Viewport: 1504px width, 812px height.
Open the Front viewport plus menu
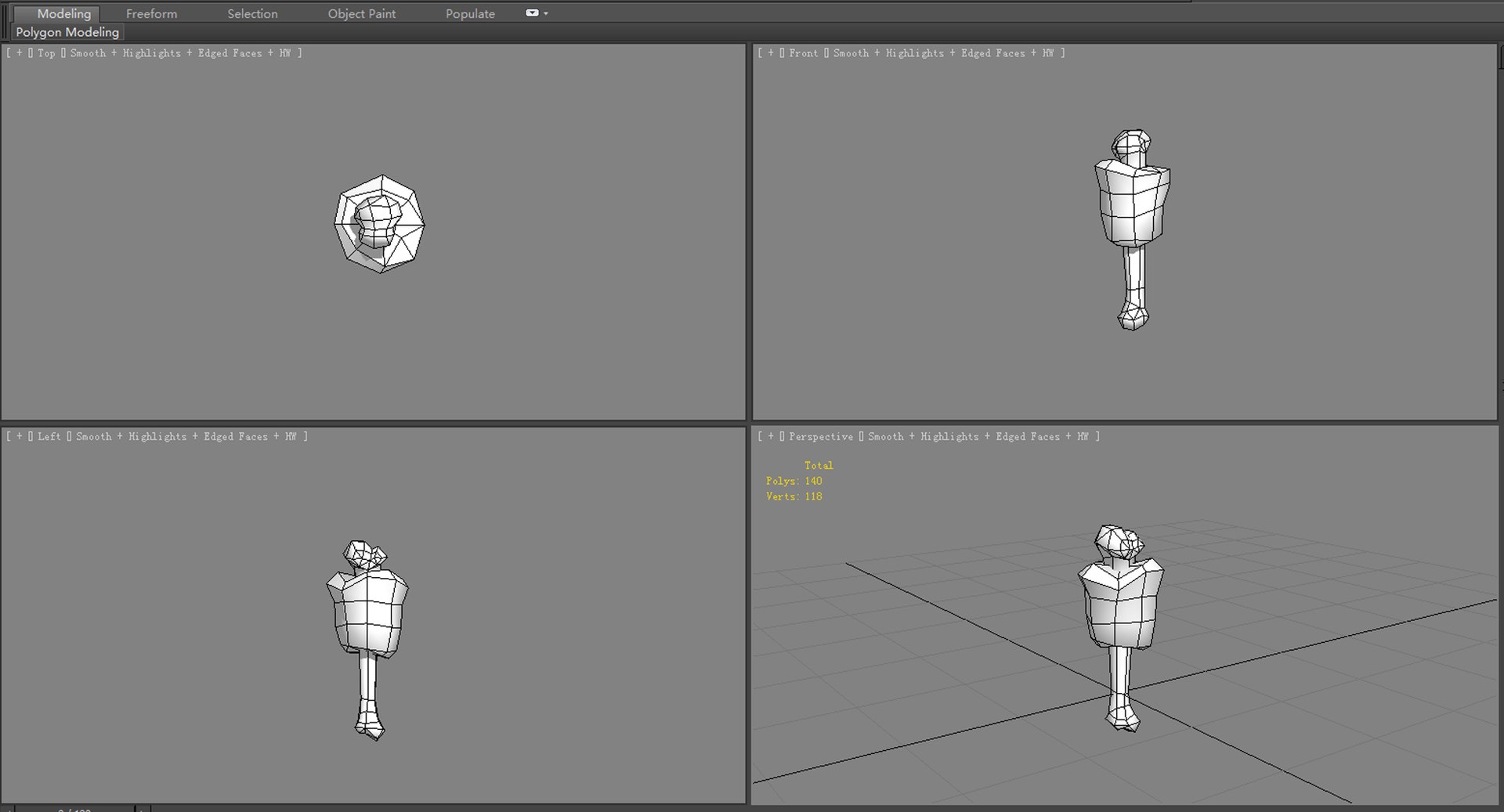click(x=771, y=53)
